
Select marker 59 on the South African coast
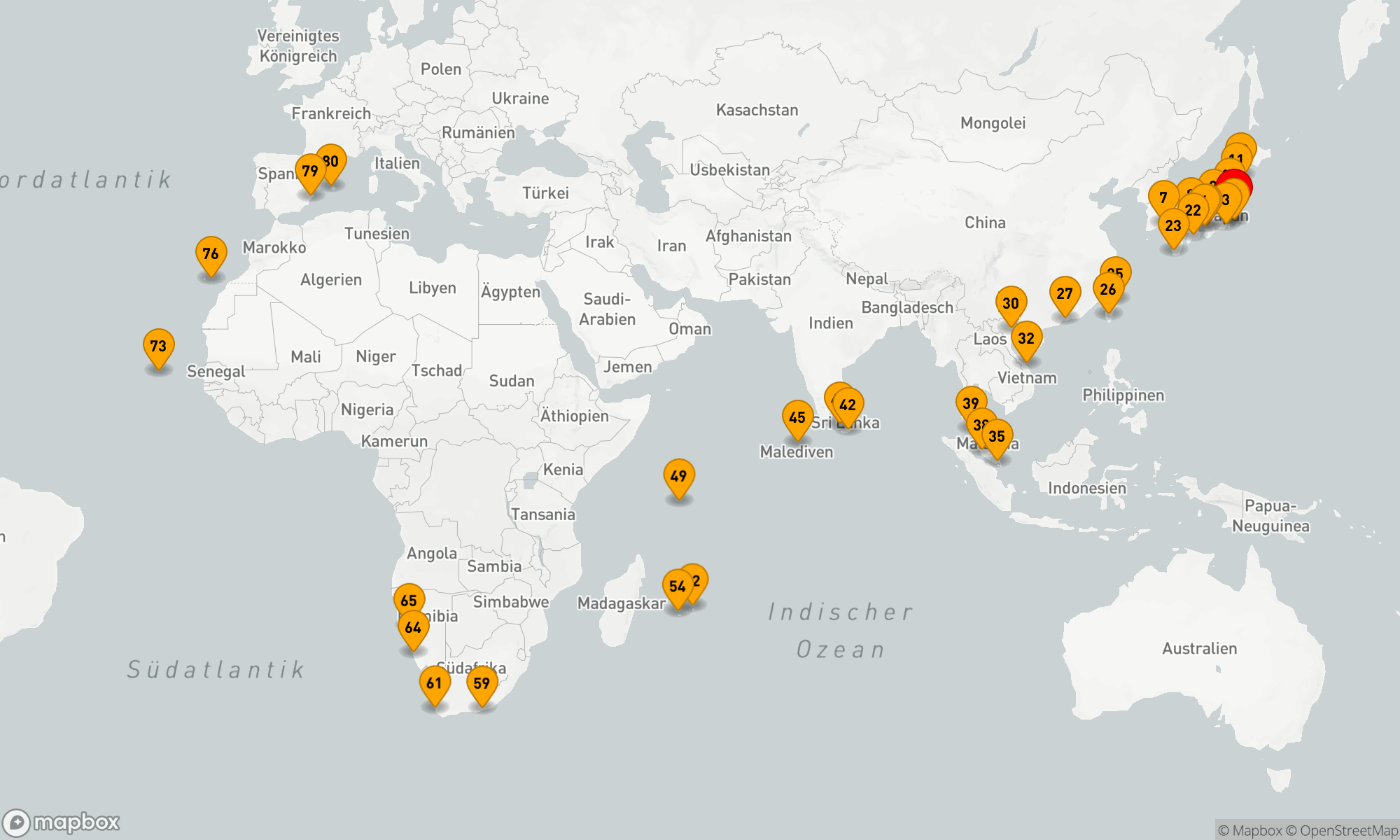(482, 683)
